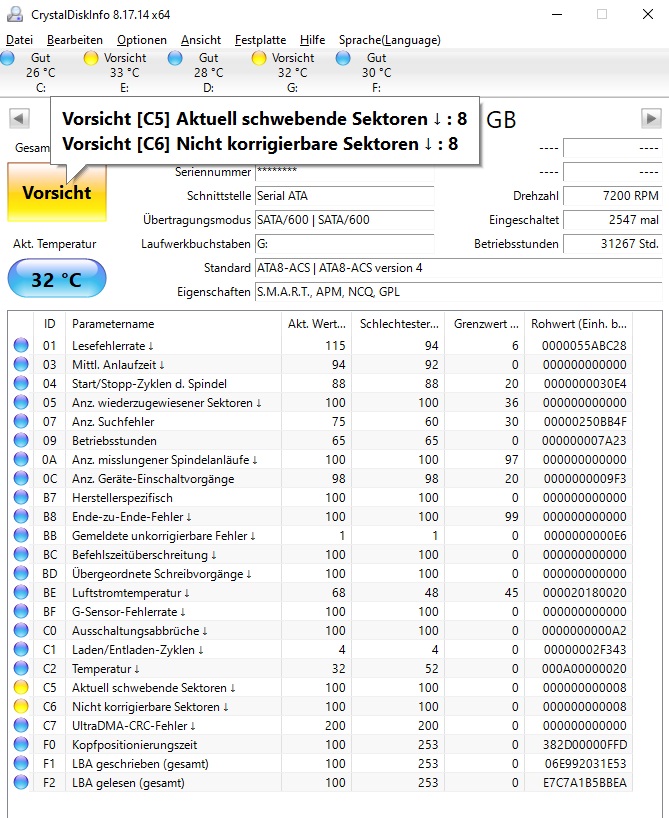Click blue status icon for UltraDMA-CRC-Fehler
Image resolution: width=669 pixels, height=818 pixels.
pos(21,725)
